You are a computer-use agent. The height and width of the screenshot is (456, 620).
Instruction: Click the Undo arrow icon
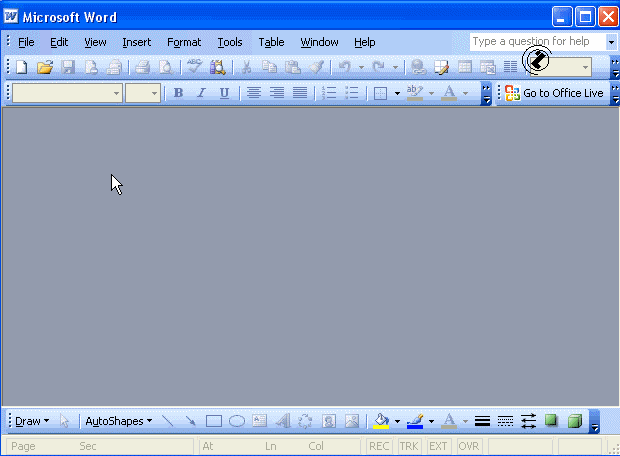pos(345,67)
